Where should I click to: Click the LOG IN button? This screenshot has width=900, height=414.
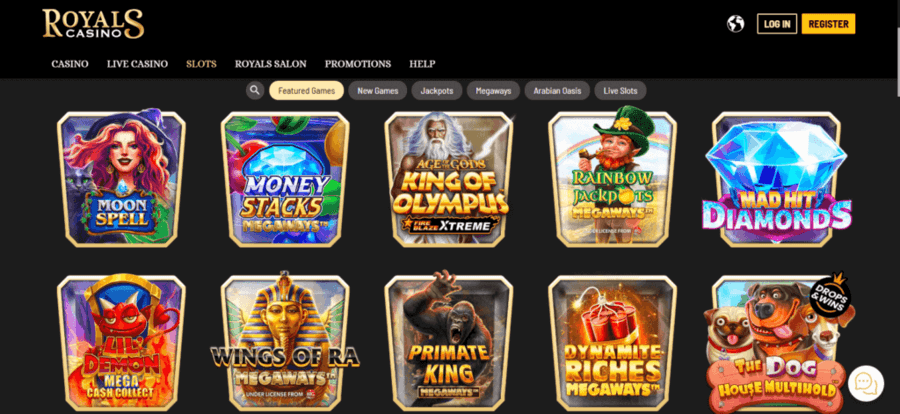coord(777,24)
